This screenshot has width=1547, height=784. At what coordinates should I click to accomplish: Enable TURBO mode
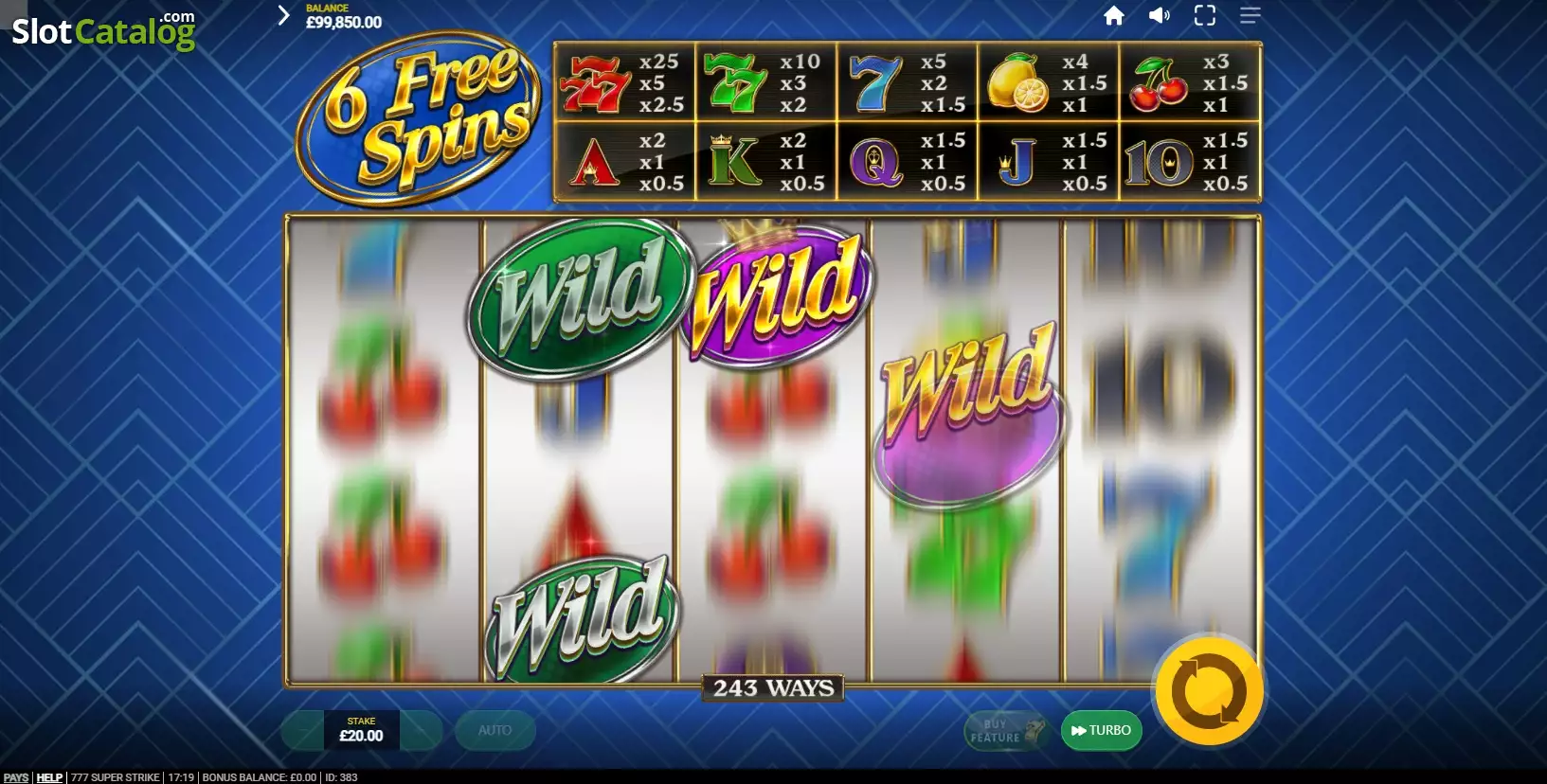point(1101,730)
